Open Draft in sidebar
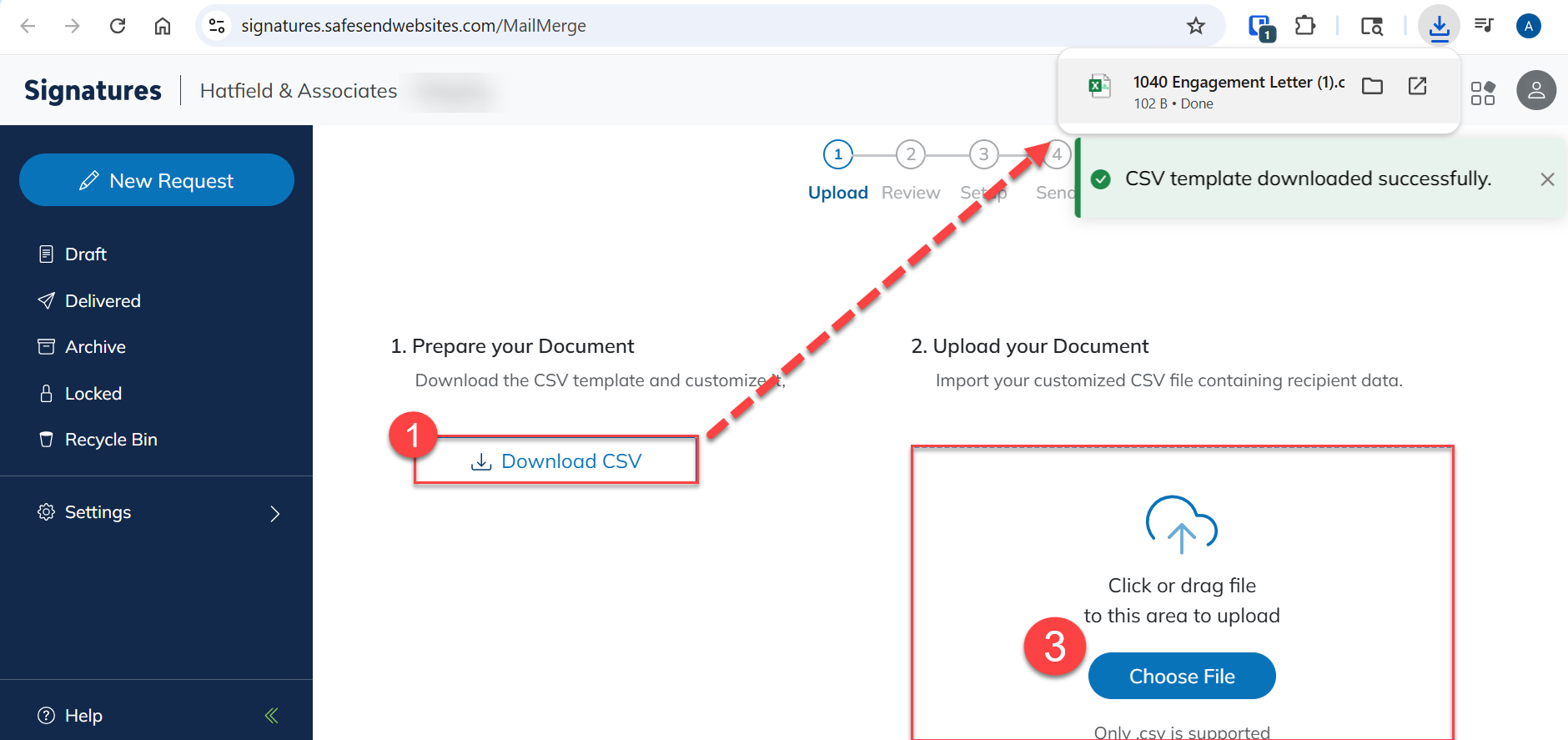The width and height of the screenshot is (1568, 740). click(x=85, y=254)
